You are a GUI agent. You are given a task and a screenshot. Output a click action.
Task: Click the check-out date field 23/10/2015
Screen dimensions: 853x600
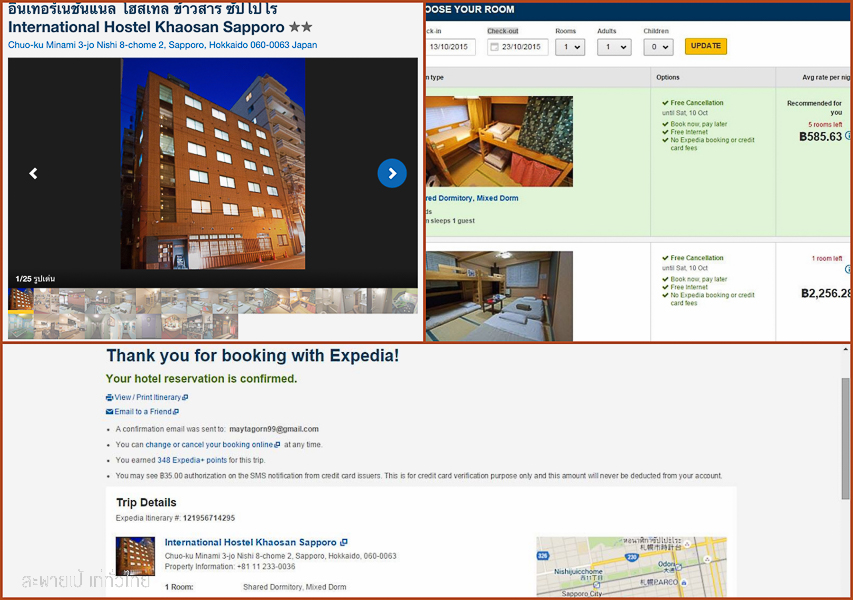tap(517, 47)
